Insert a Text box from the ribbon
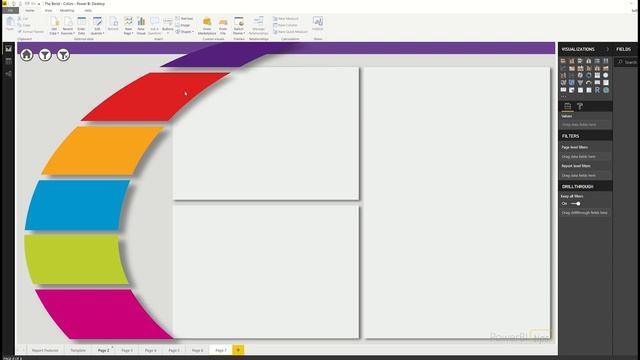Viewport: 640px width, 360px height. click(x=184, y=18)
